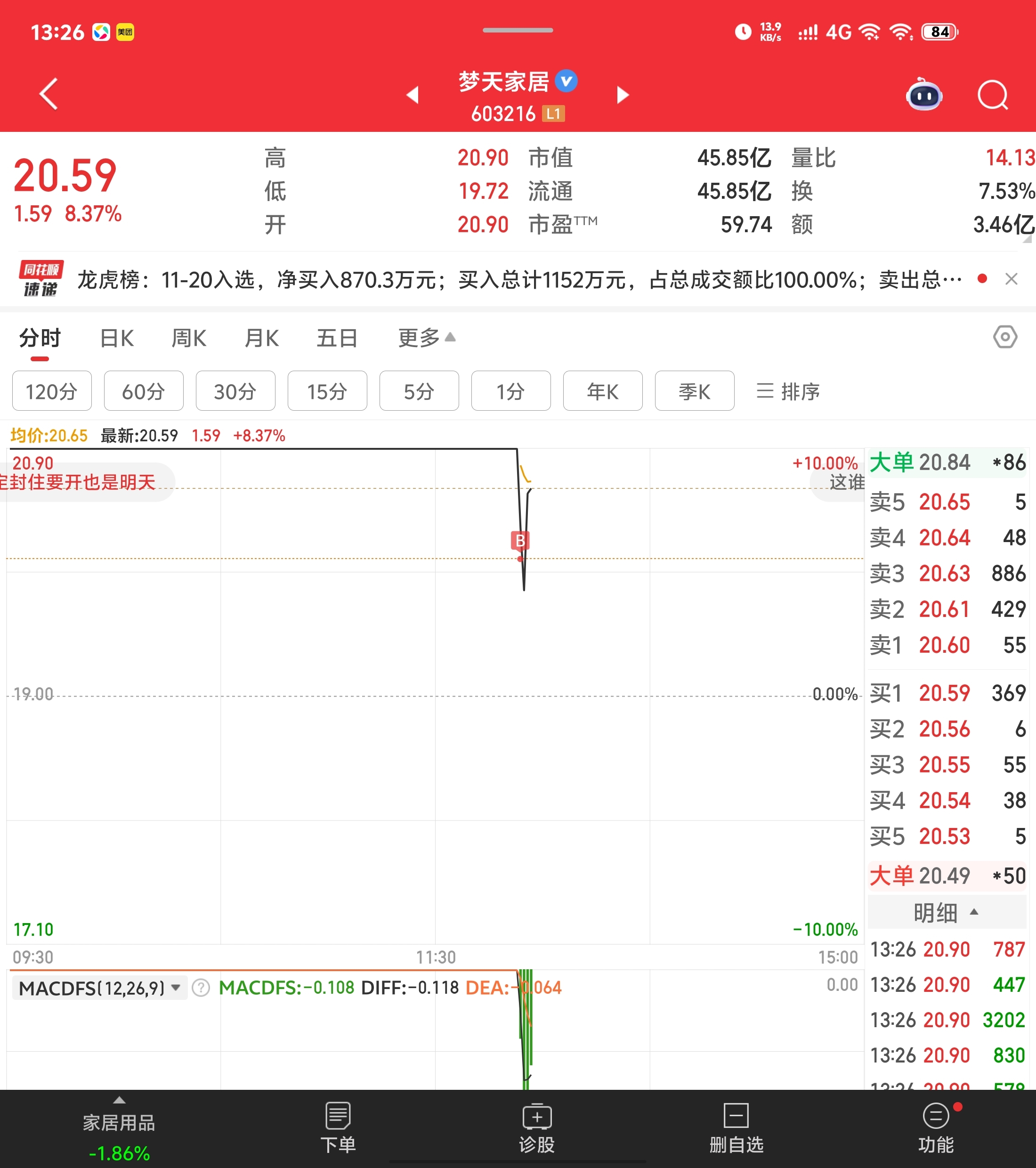Dismiss the 龙虎榜 news banner
1036x1168 pixels.
(x=1011, y=279)
